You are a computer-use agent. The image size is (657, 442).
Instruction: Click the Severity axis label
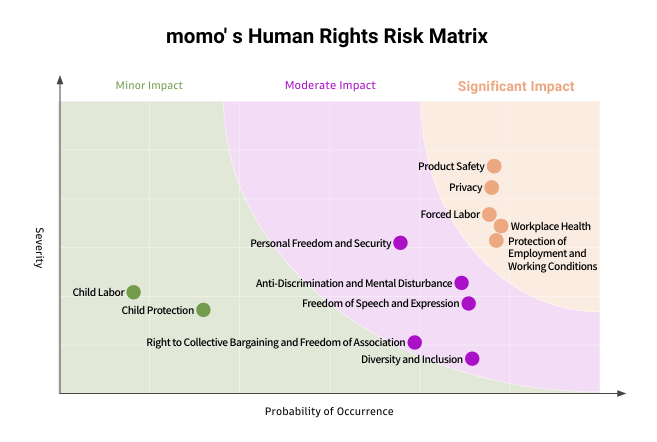(39, 247)
